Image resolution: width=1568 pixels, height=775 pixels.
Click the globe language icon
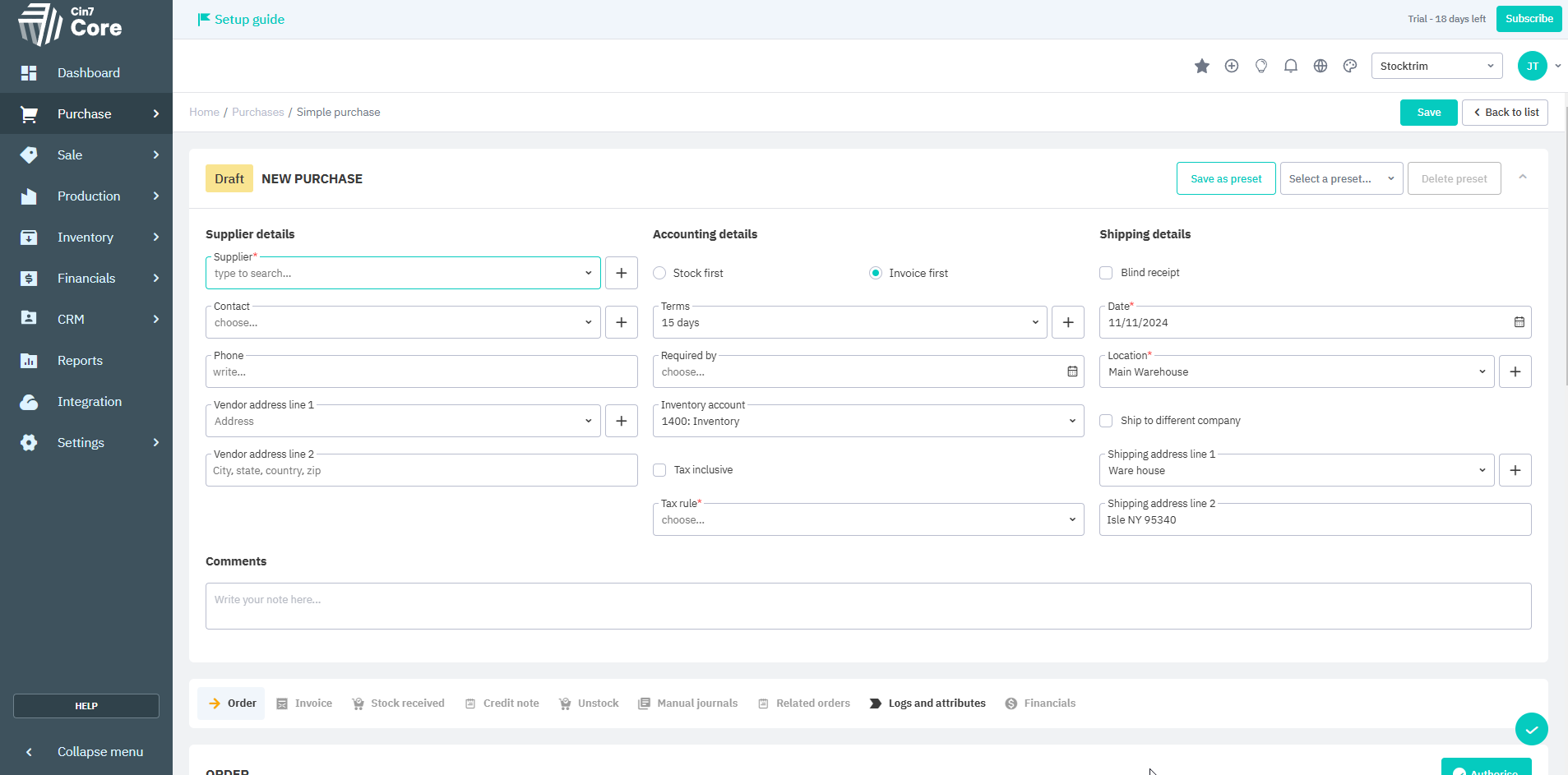click(1320, 66)
